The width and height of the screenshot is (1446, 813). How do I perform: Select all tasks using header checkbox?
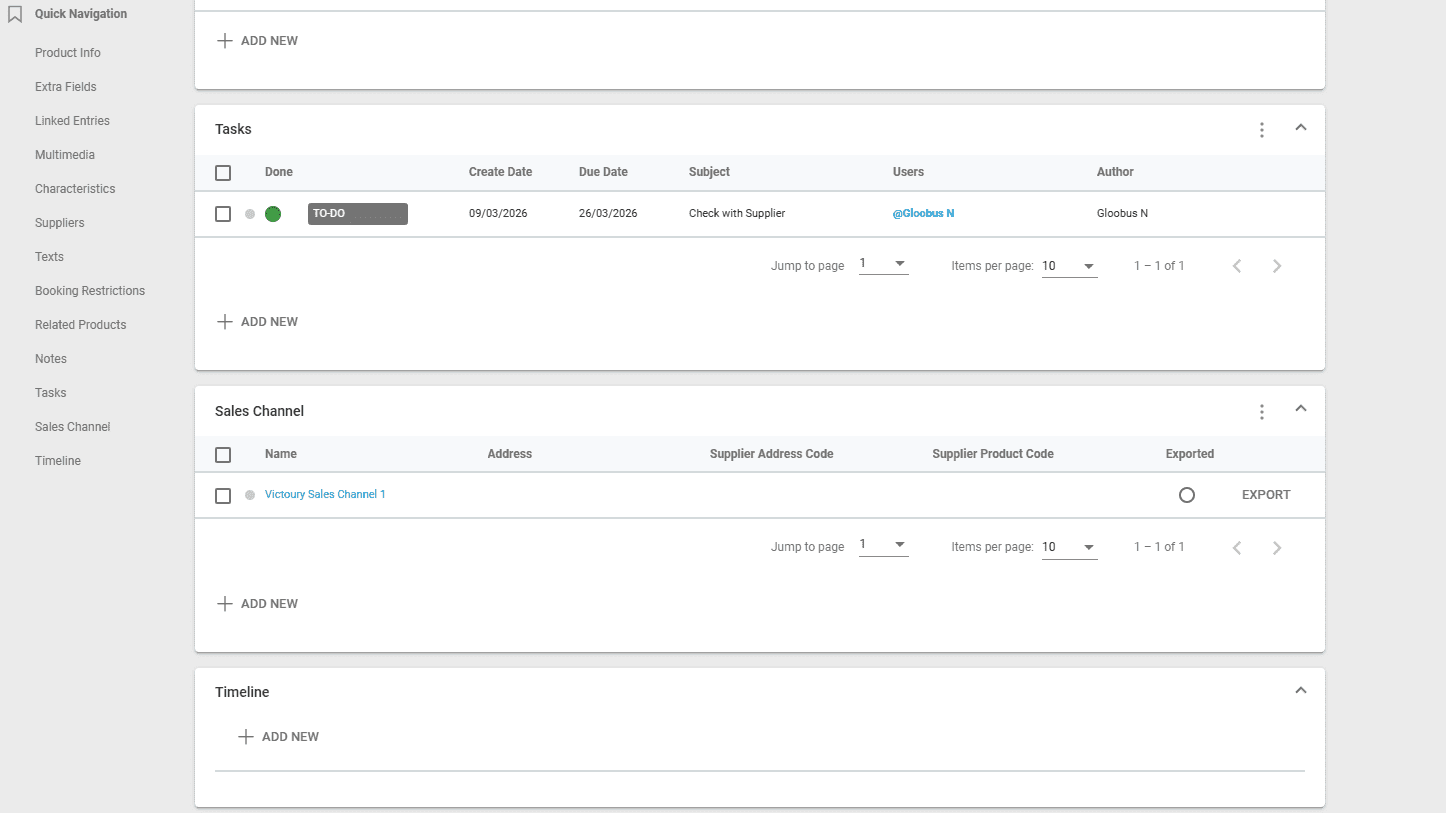click(223, 173)
